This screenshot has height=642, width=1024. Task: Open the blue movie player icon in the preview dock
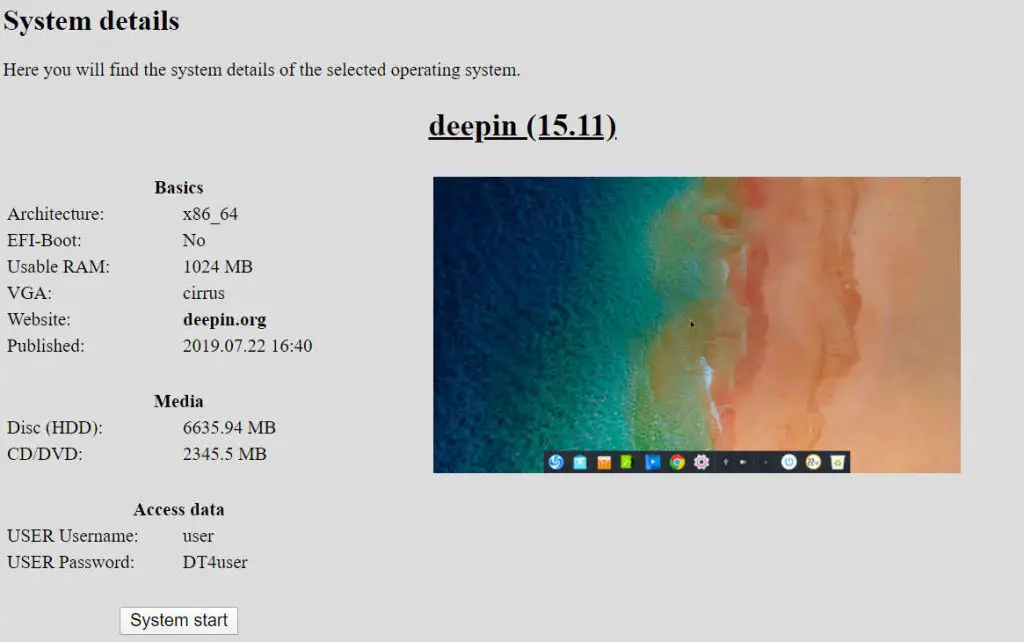[x=652, y=462]
